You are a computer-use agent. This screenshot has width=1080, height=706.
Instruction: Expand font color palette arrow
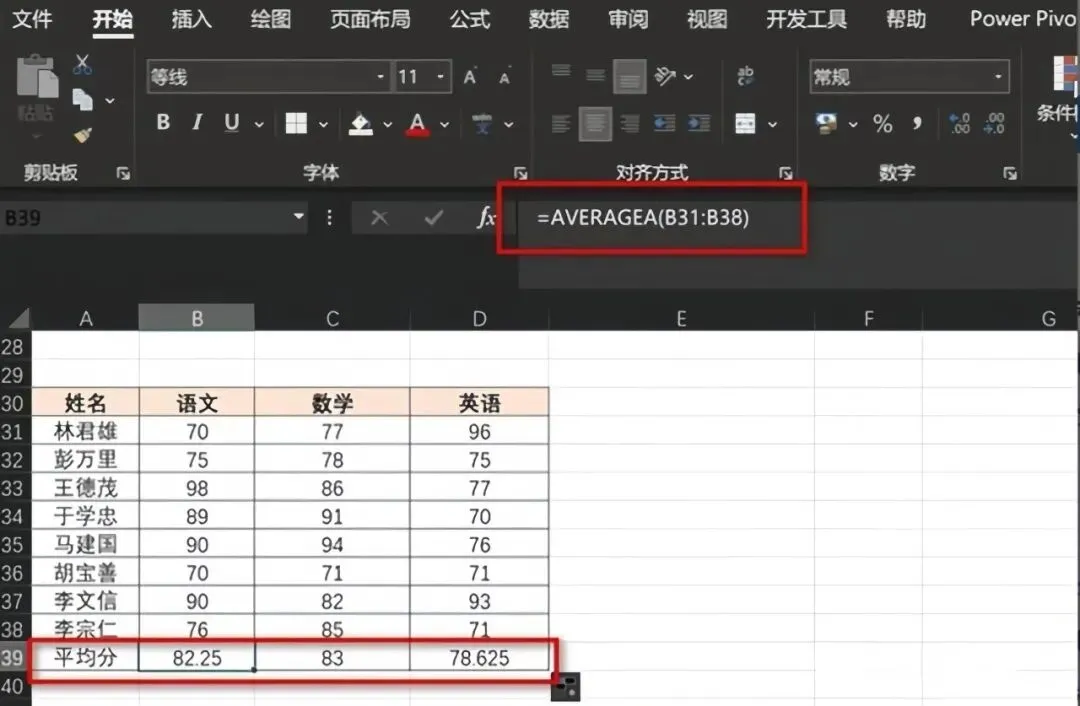444,125
